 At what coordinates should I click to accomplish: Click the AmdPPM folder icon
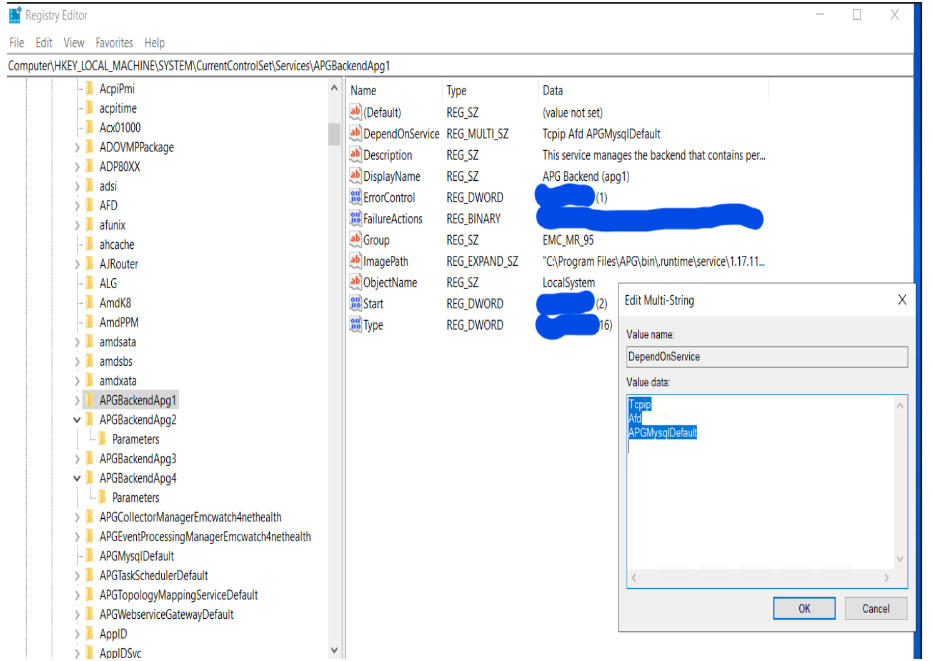90,322
